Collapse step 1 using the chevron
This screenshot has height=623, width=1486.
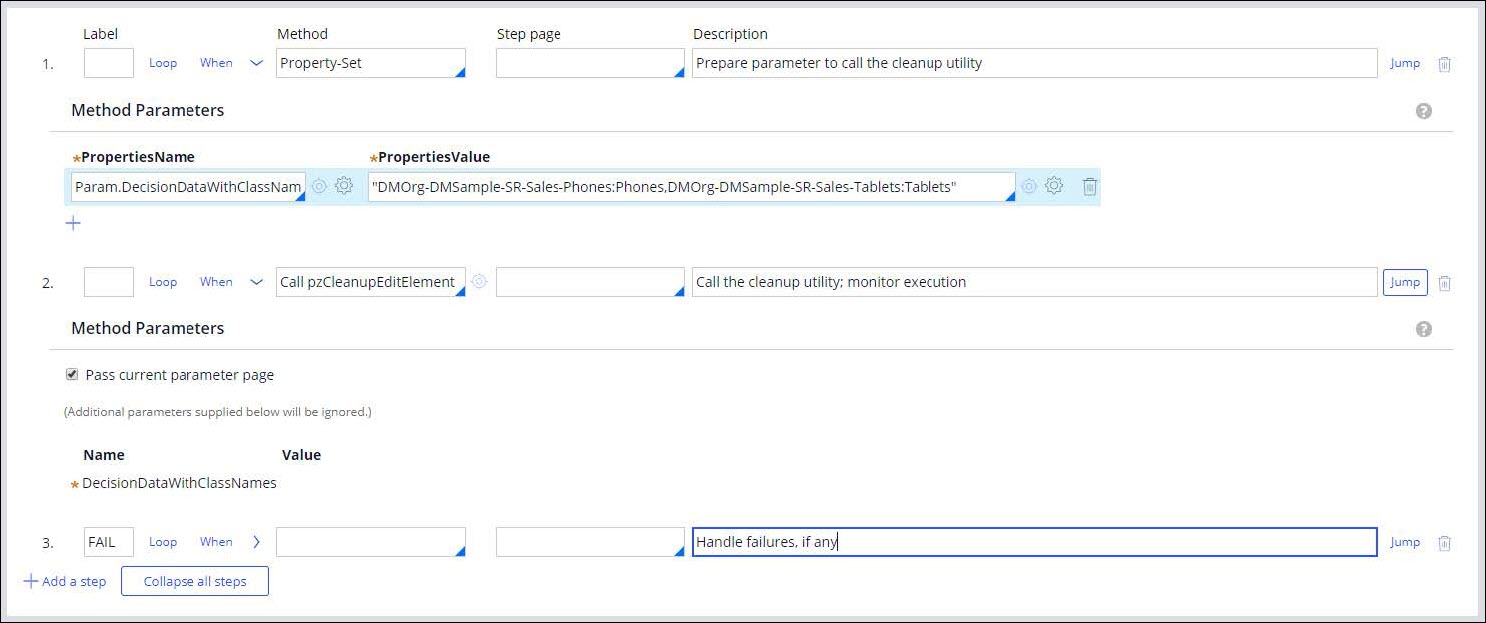pos(256,63)
